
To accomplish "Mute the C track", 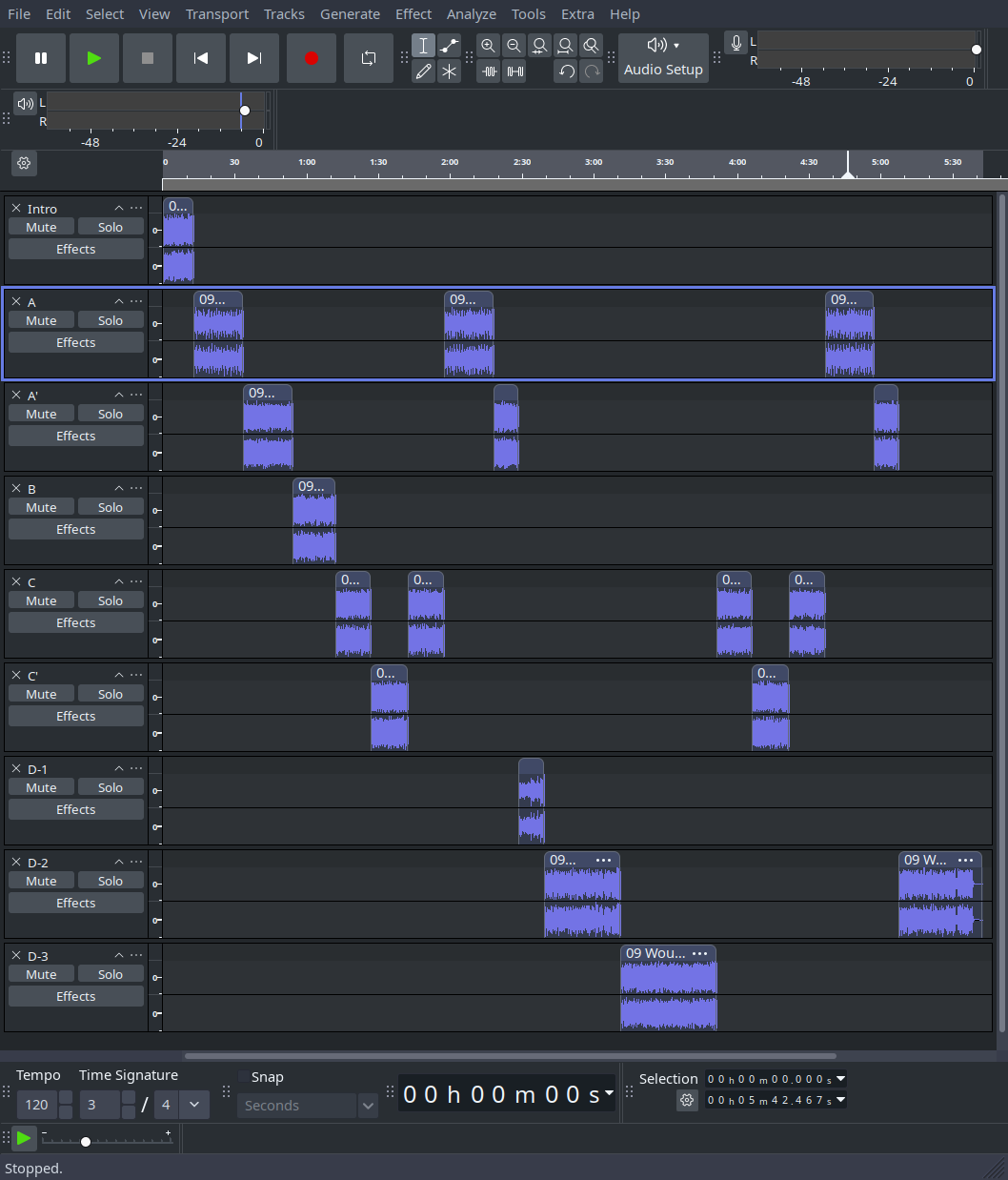I will coord(41,600).
